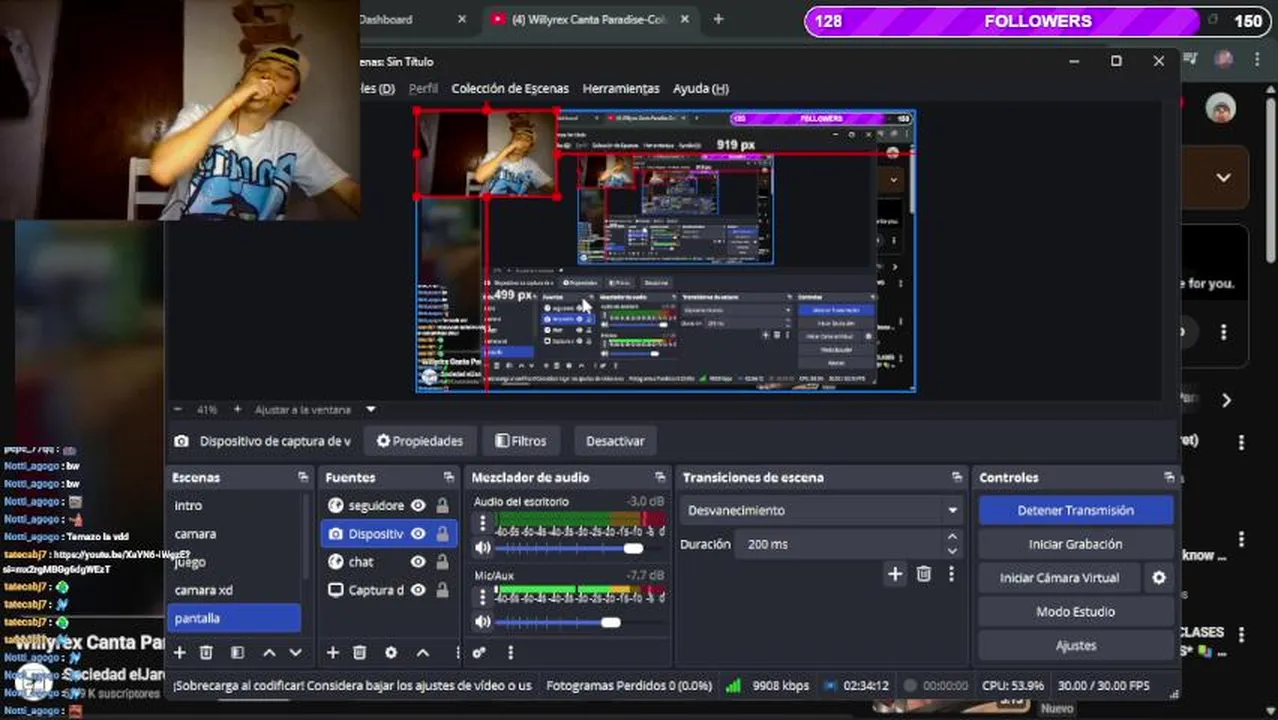Open scene filters icon in Escenas toolbar
This screenshot has height=720, width=1278.
coord(237,653)
